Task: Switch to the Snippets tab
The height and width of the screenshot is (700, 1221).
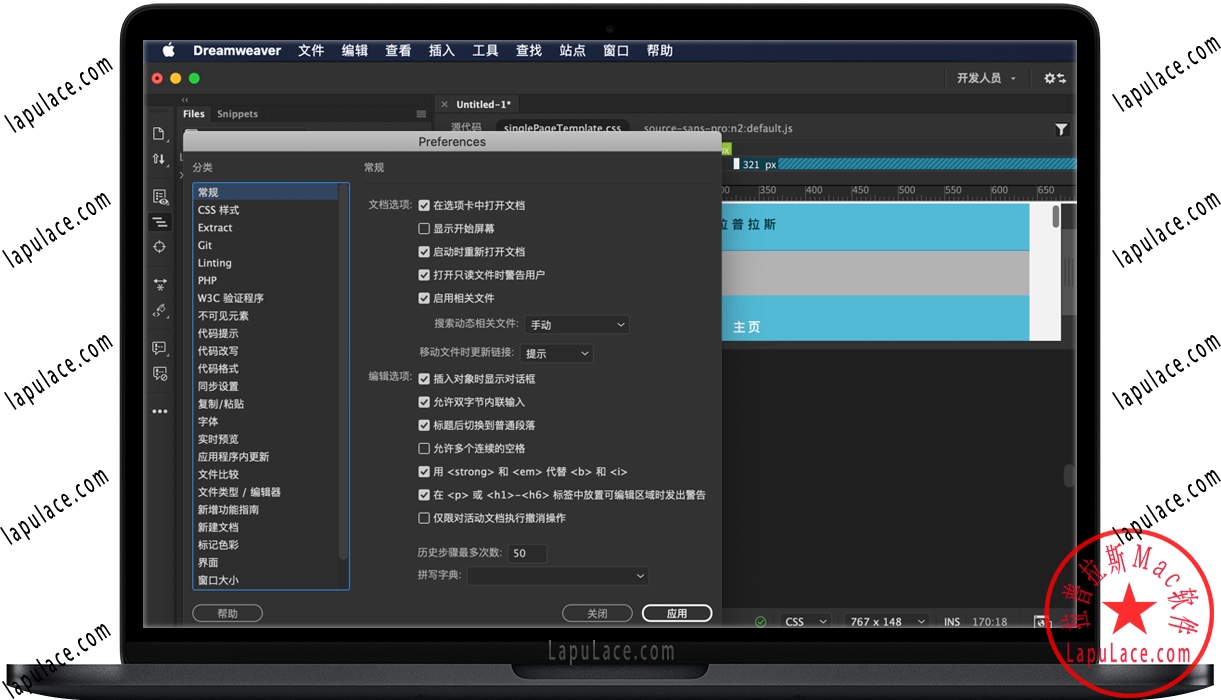Action: tap(237, 114)
